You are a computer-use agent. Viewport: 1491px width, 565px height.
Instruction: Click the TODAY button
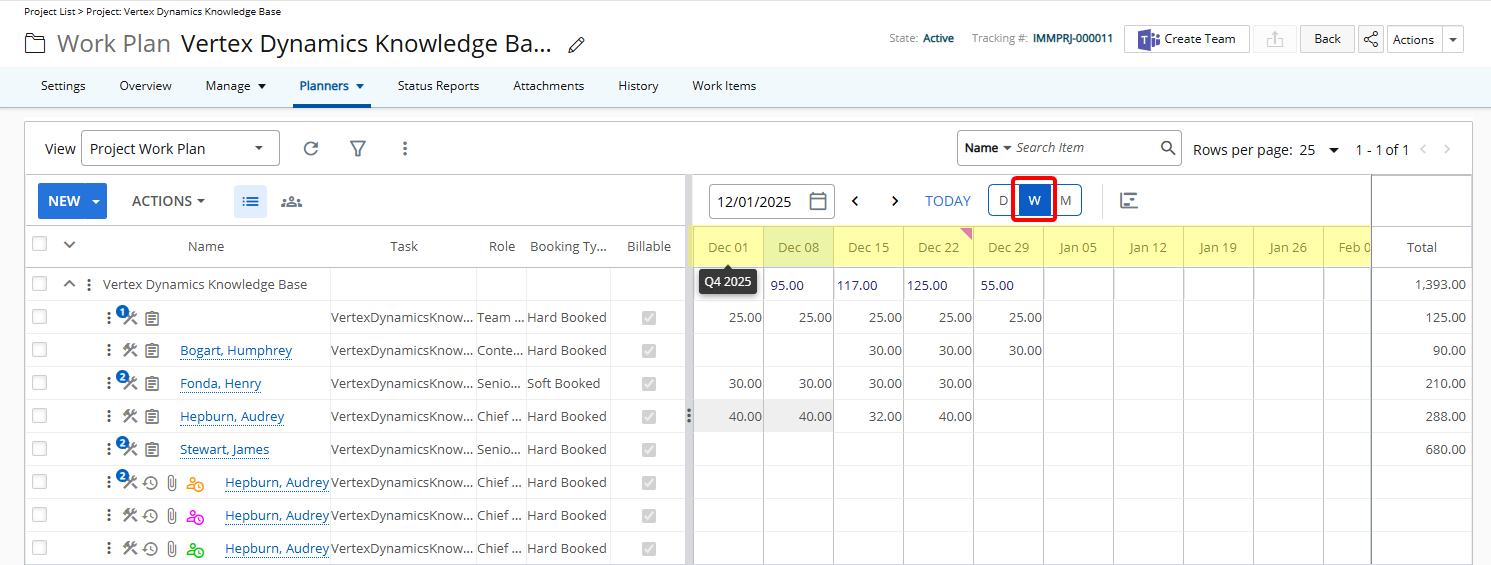[x=947, y=201]
